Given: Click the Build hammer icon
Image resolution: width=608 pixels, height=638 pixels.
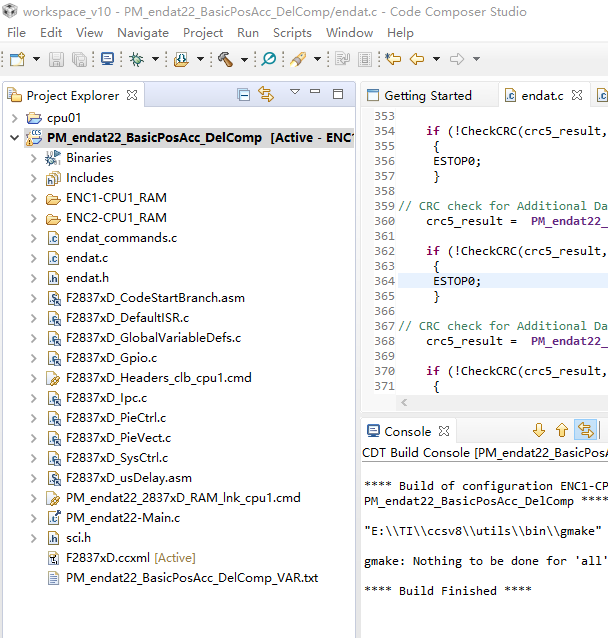Looking at the screenshot, I should click(x=225, y=59).
